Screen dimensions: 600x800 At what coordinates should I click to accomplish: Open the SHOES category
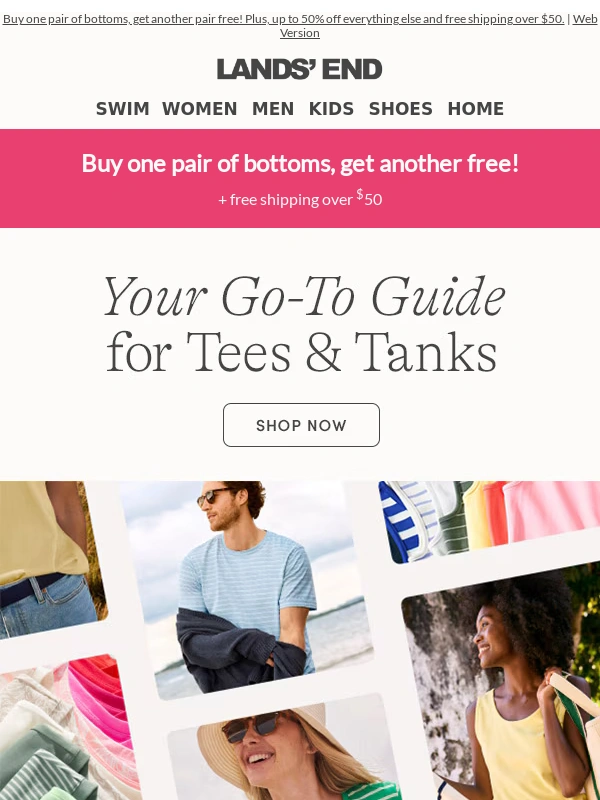tap(401, 109)
